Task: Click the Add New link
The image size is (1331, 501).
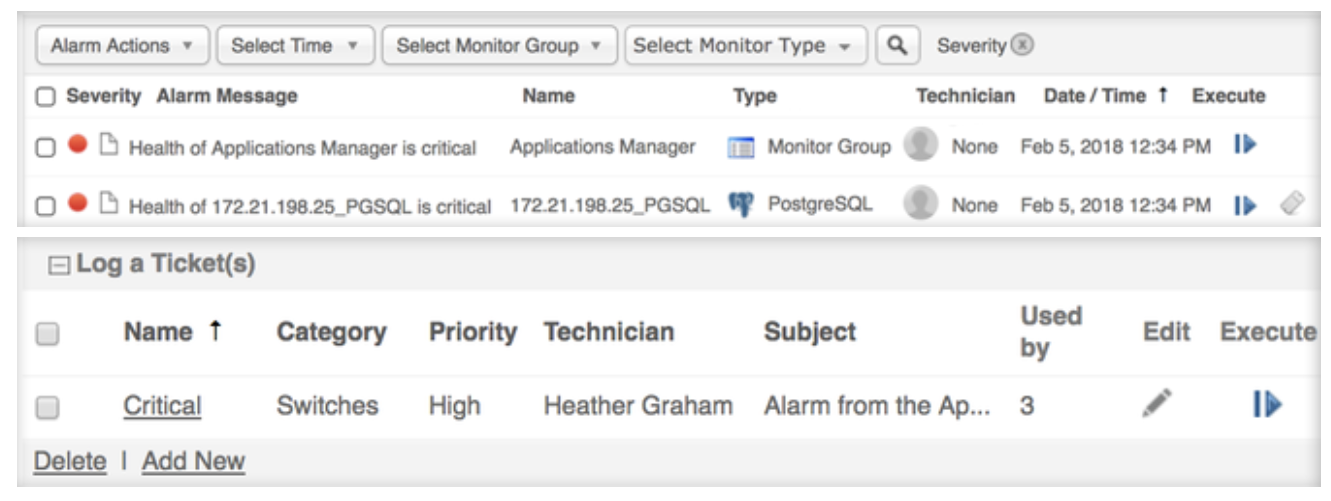Action: [x=193, y=461]
